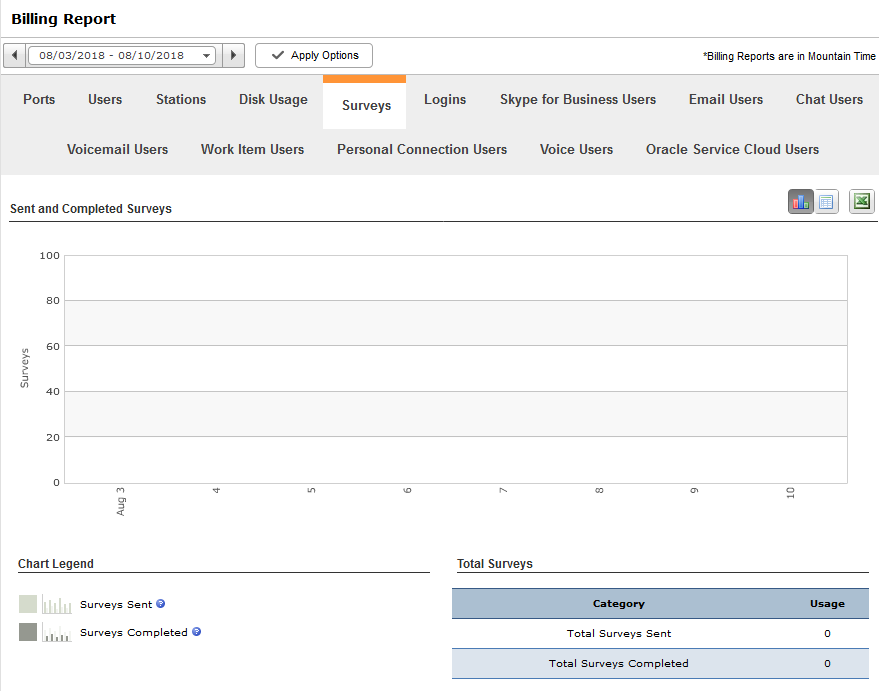Switch to chart view icon
This screenshot has height=691, width=879.
801,202
